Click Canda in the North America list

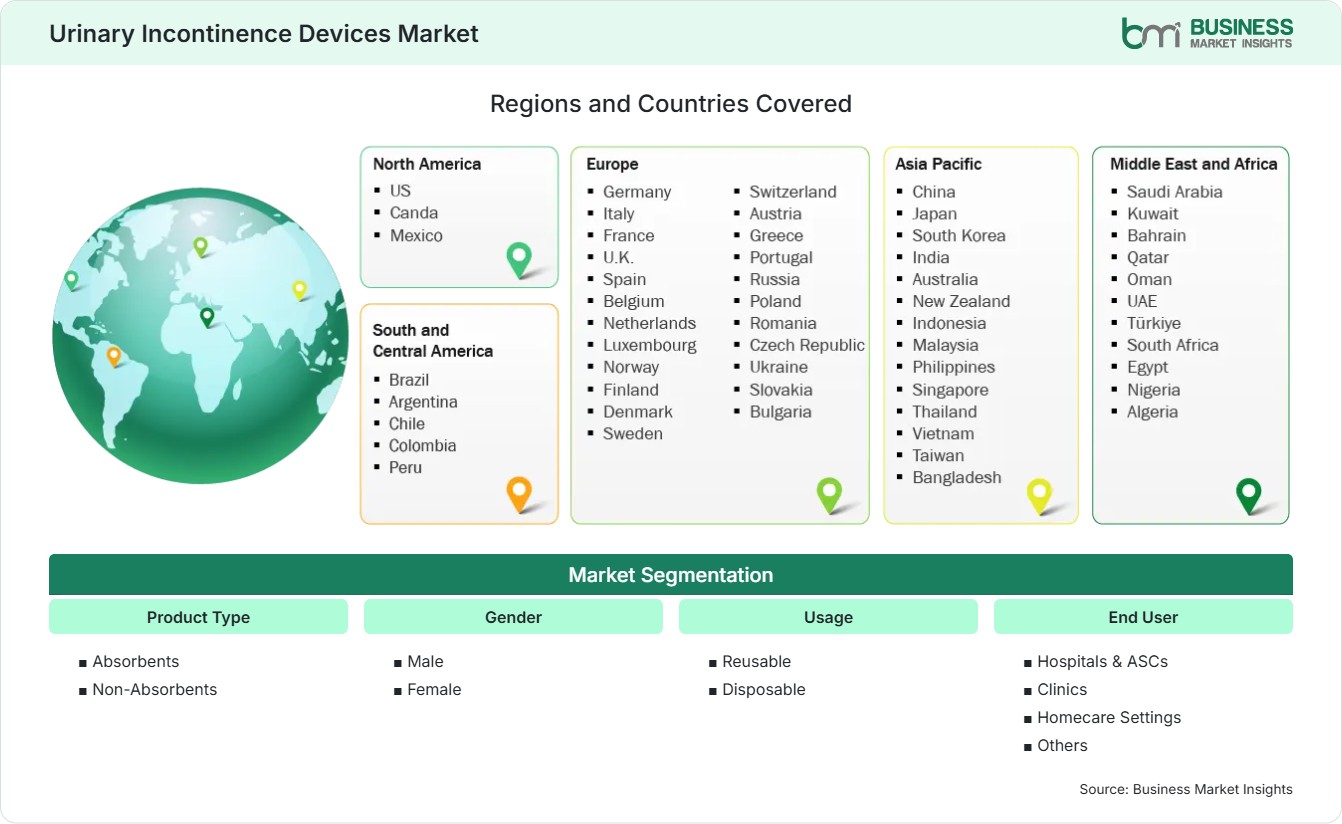pos(414,212)
